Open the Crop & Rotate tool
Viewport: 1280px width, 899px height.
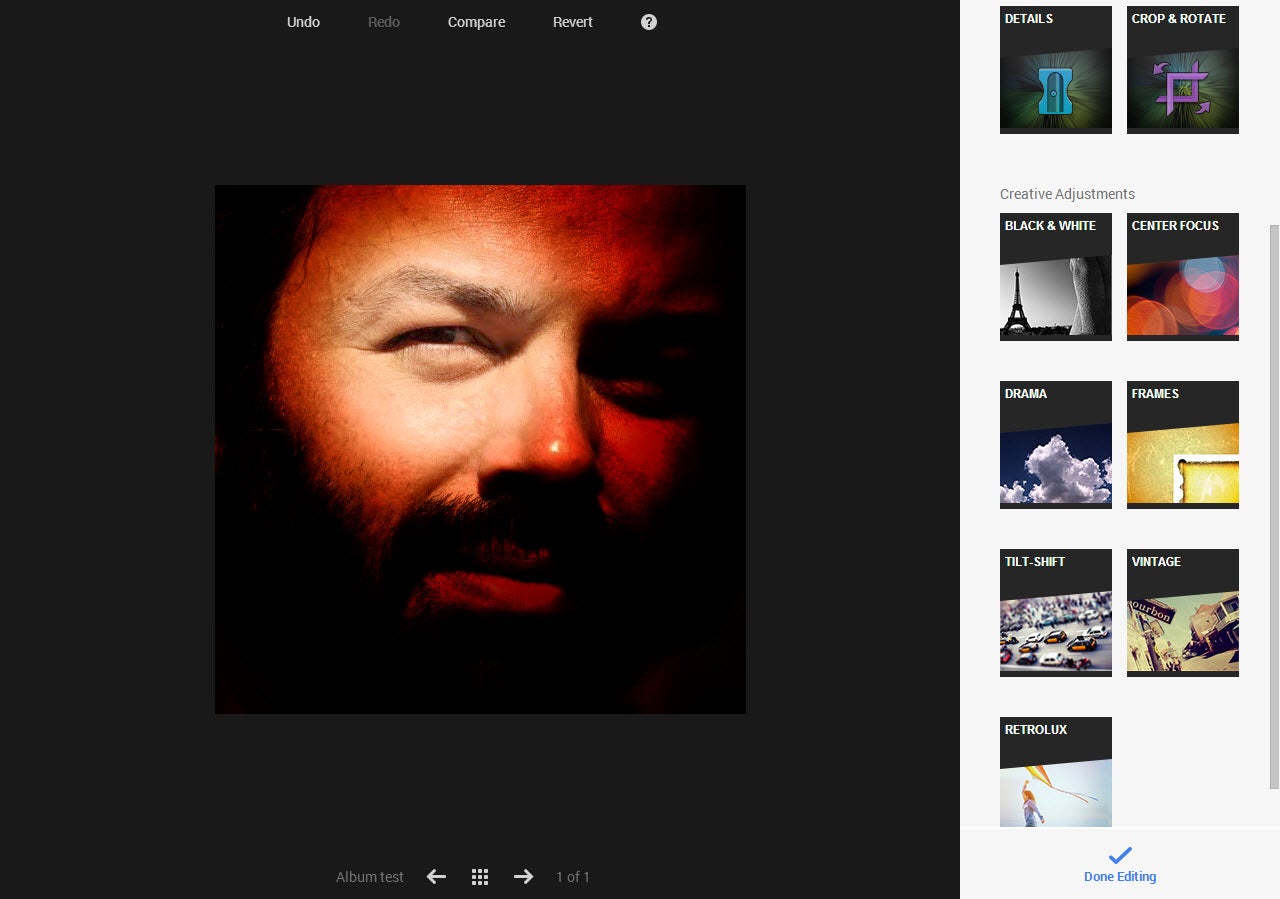[x=1182, y=70]
